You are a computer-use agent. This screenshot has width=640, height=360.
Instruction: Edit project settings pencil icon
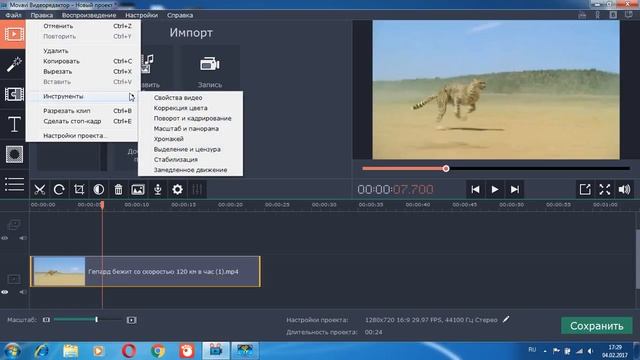point(506,319)
